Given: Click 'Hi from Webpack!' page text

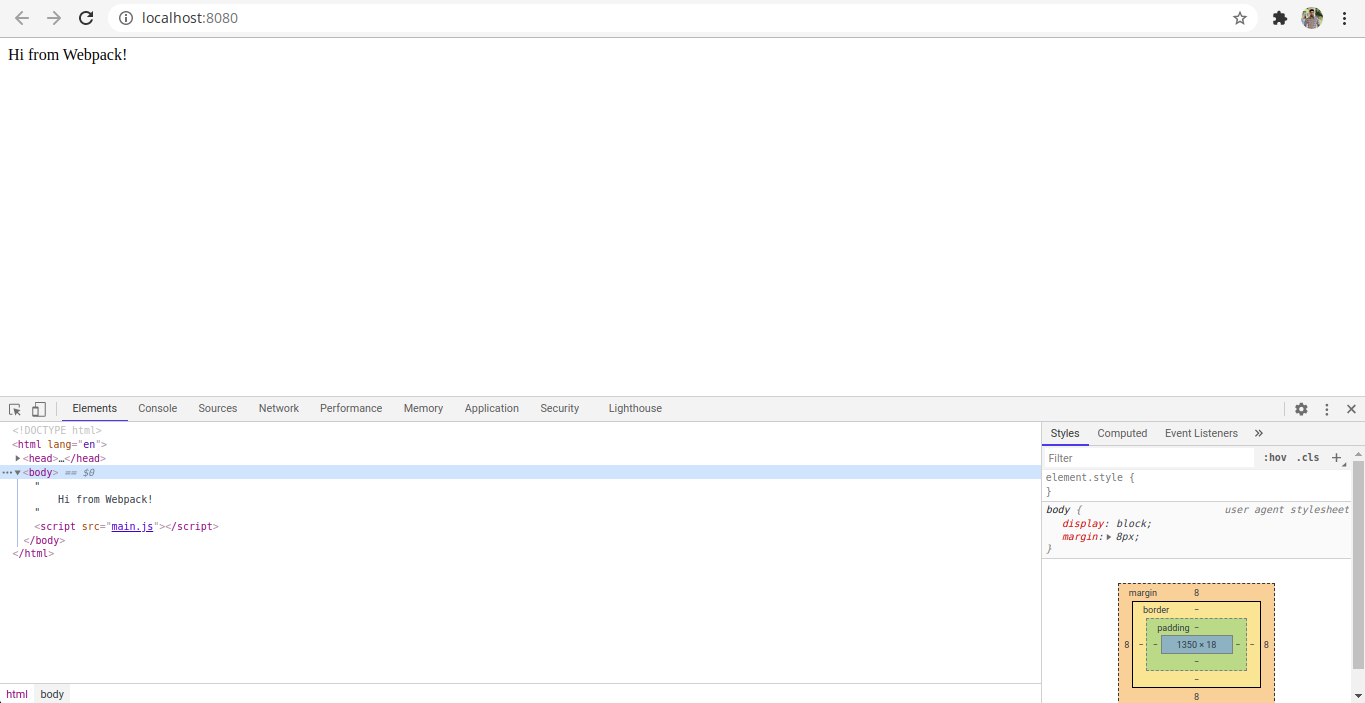Looking at the screenshot, I should (67, 55).
